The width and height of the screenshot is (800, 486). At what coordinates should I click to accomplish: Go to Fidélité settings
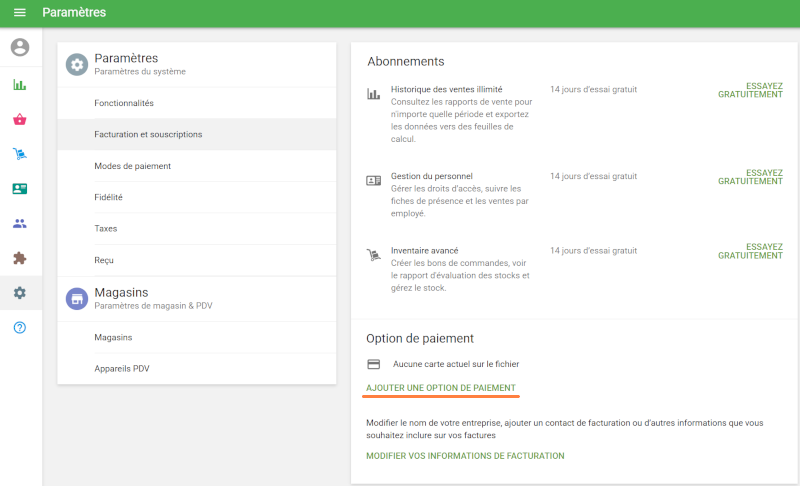[108, 197]
